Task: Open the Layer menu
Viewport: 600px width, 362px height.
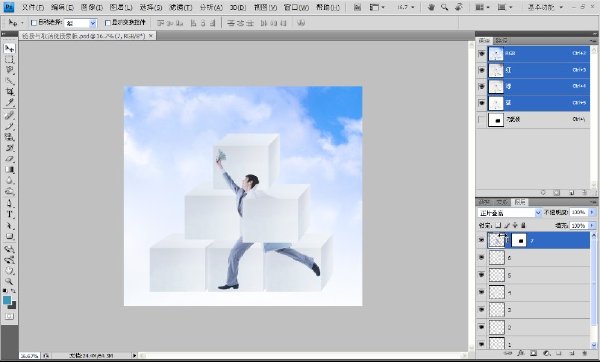Action: (121, 7)
